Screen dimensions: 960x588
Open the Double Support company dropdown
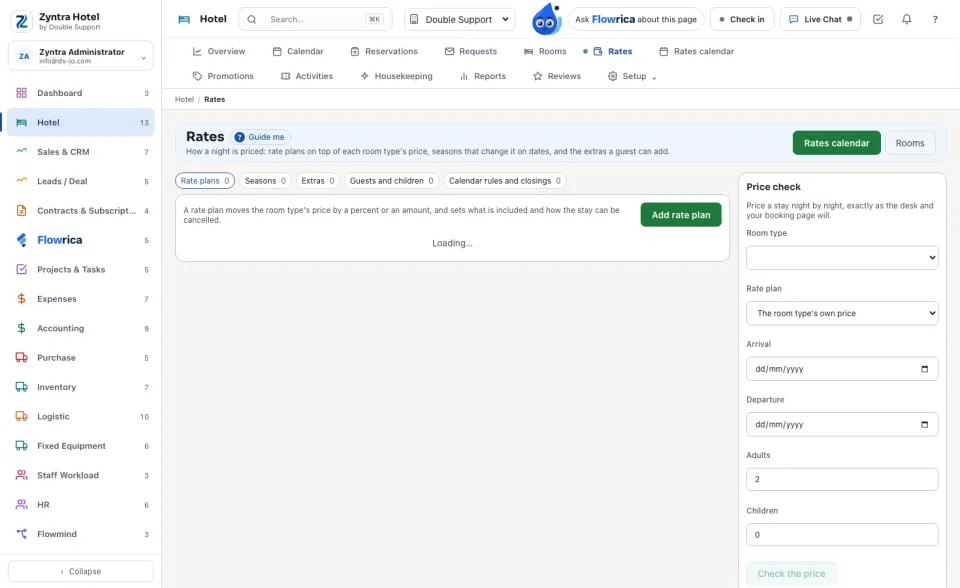459,19
